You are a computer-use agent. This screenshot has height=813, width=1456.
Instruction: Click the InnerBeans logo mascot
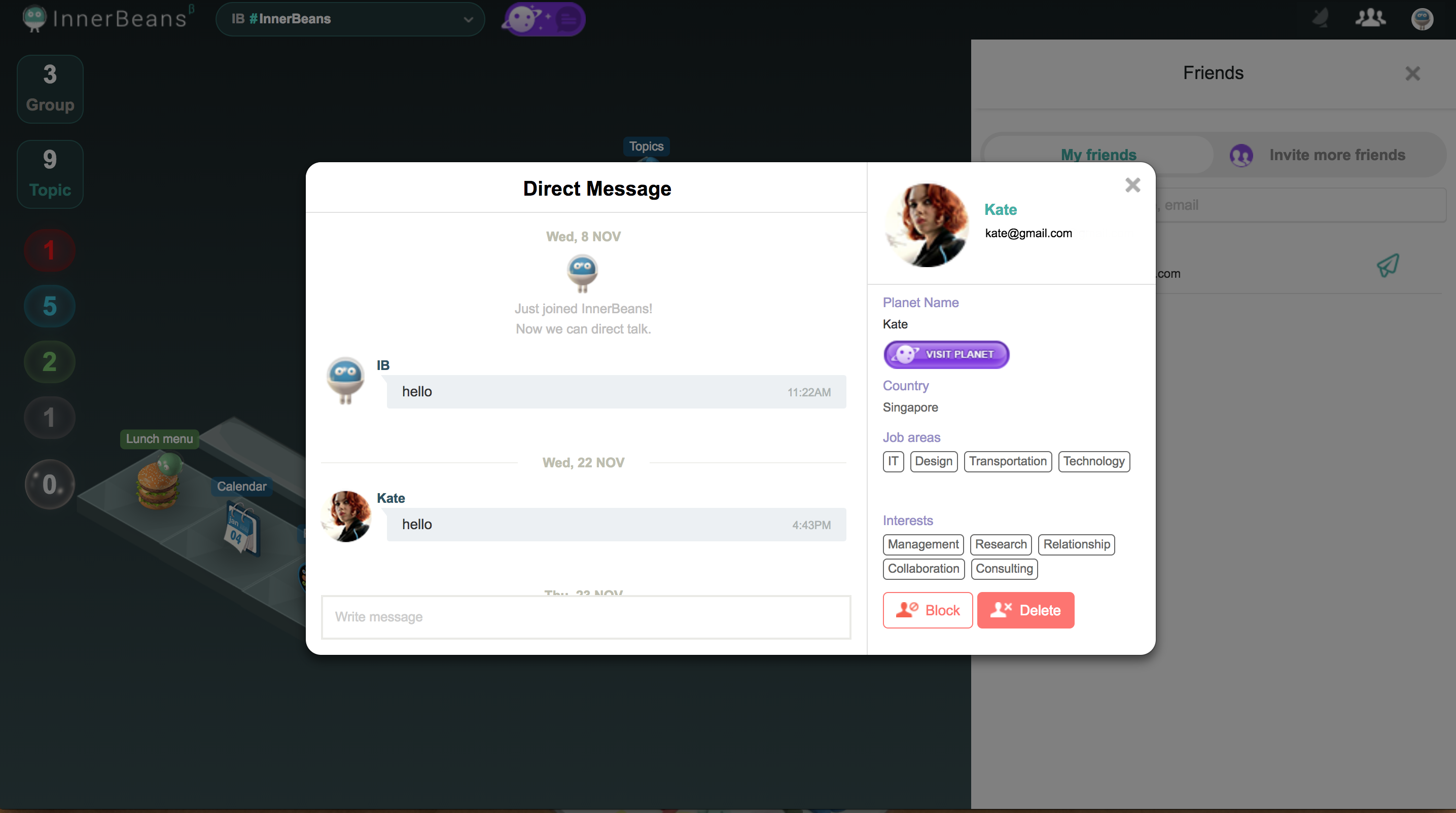coord(34,18)
